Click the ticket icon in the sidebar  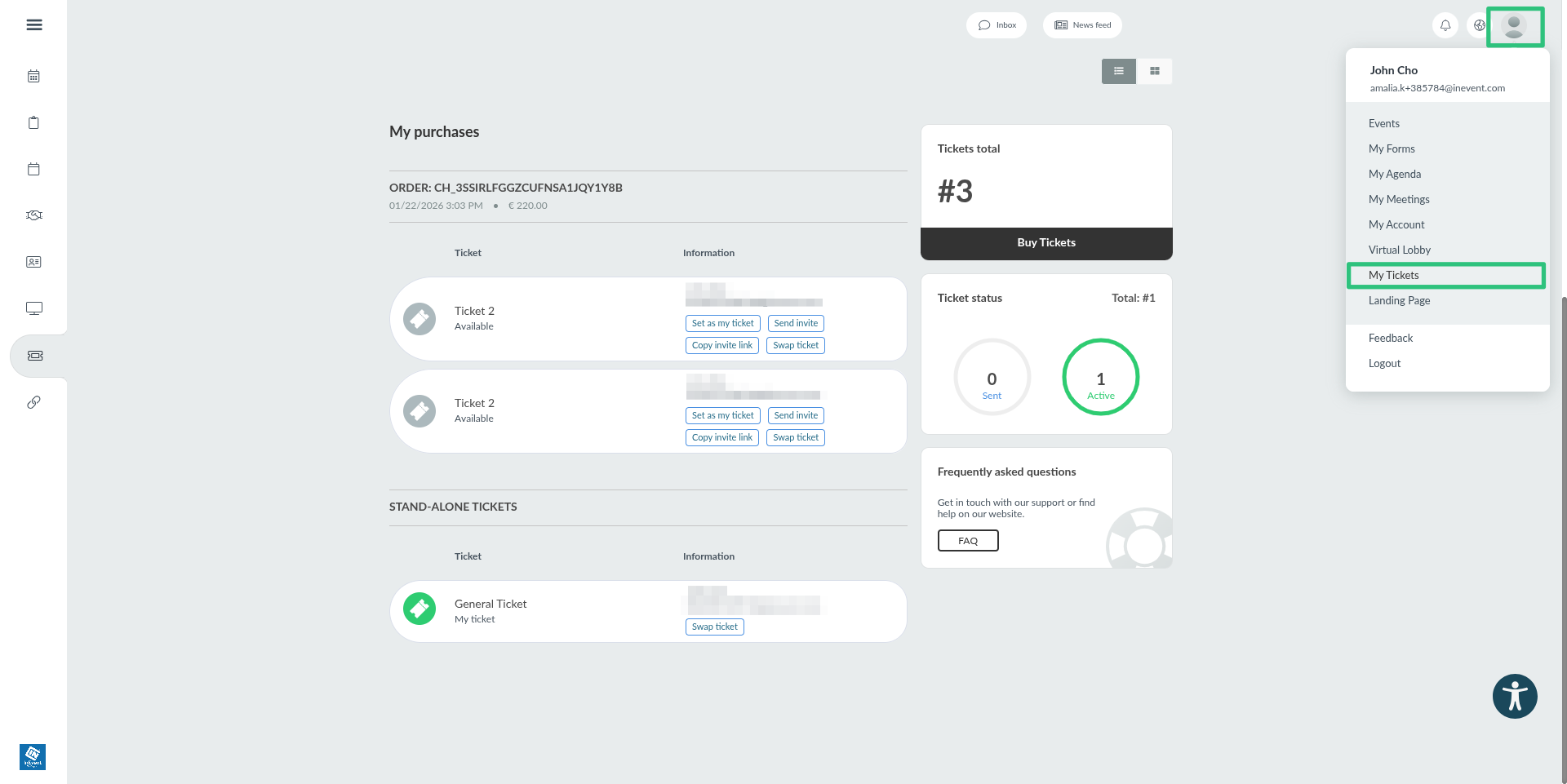33,356
